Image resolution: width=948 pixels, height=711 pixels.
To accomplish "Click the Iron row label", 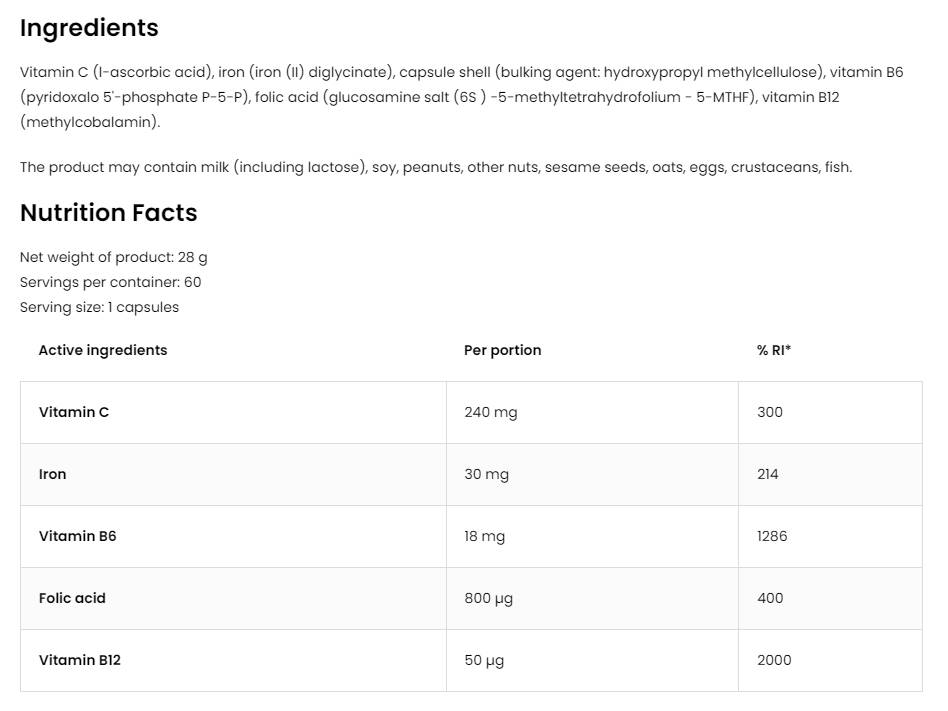I will [52, 474].
